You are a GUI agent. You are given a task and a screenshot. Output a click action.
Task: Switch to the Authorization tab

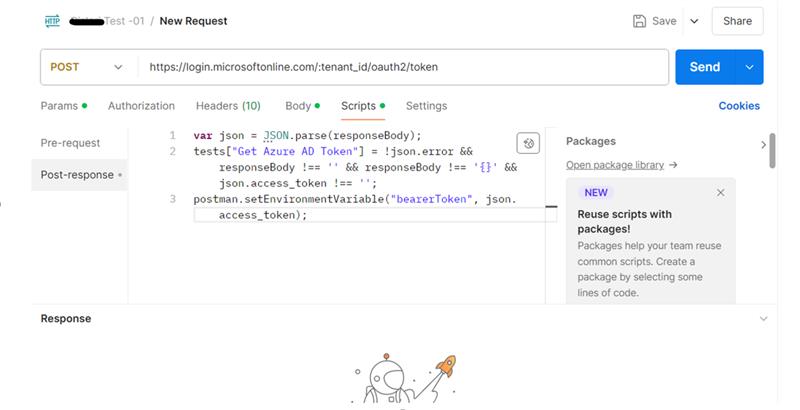pyautogui.click(x=141, y=106)
